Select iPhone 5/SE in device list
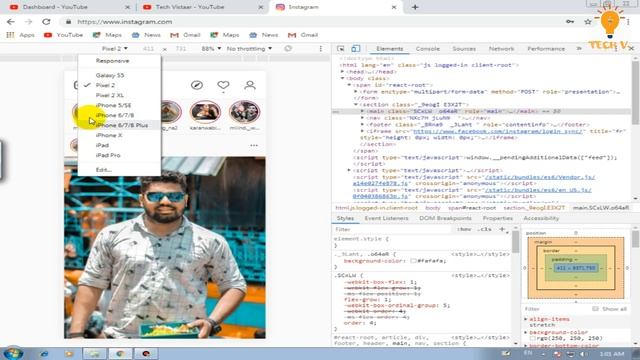The height and width of the screenshot is (360, 640). point(119,105)
